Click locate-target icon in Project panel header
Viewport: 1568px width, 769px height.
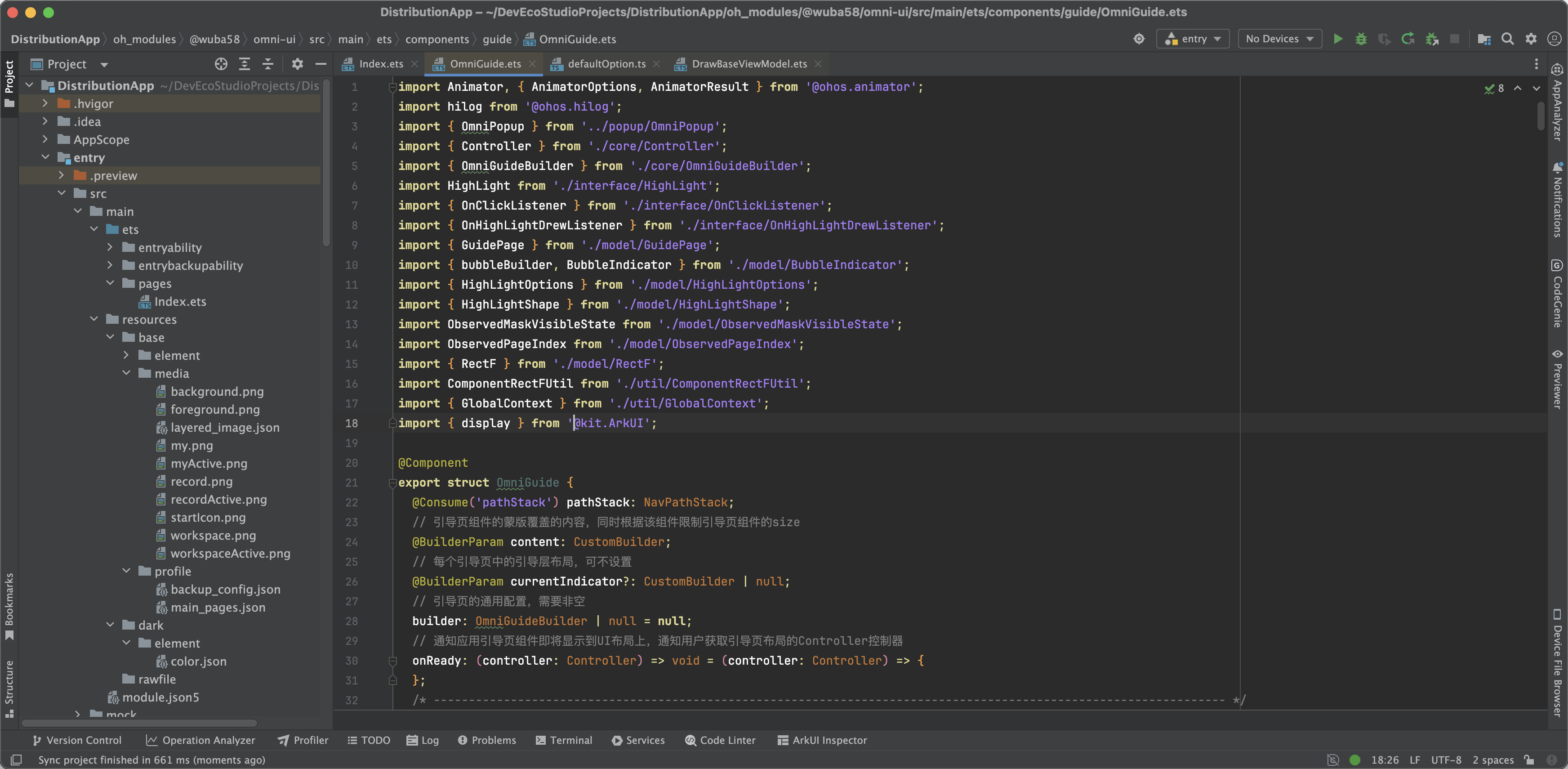[221, 64]
